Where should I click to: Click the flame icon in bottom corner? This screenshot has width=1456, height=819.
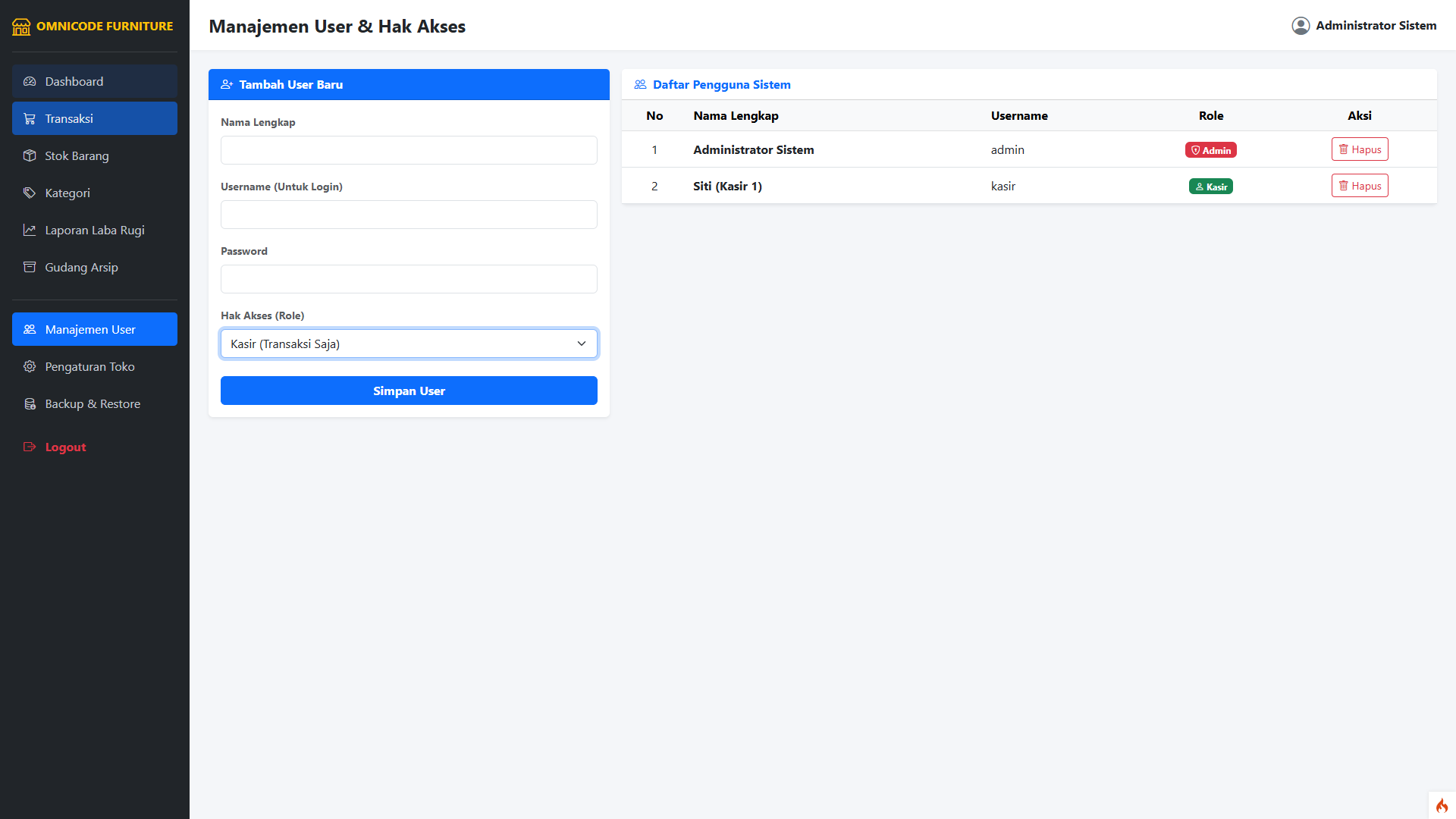coord(1442,805)
